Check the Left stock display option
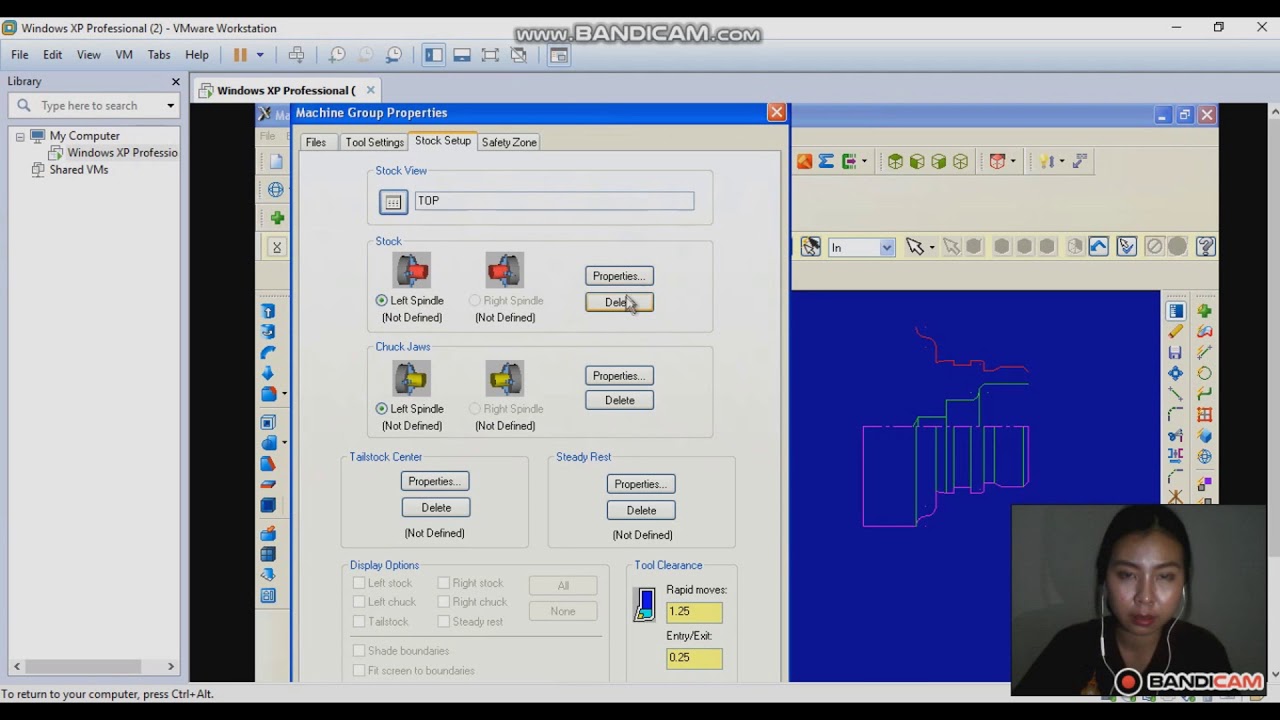 (x=359, y=583)
